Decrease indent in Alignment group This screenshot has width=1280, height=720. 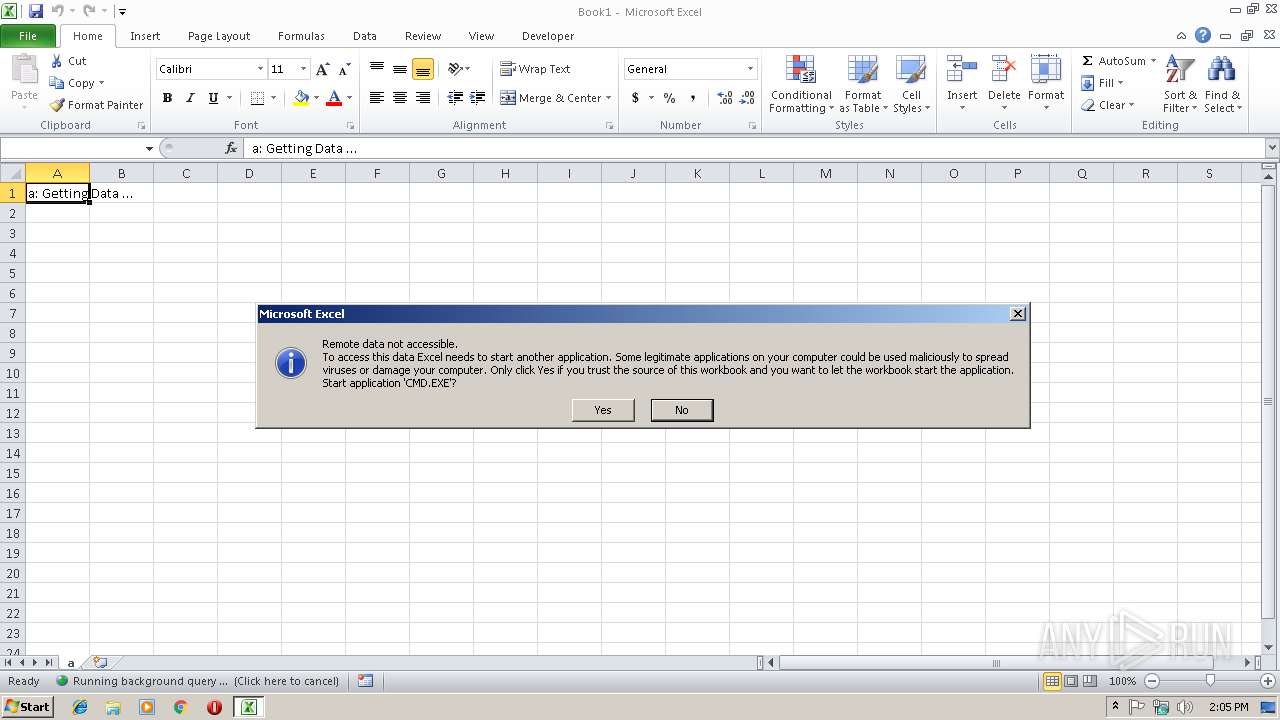(455, 98)
